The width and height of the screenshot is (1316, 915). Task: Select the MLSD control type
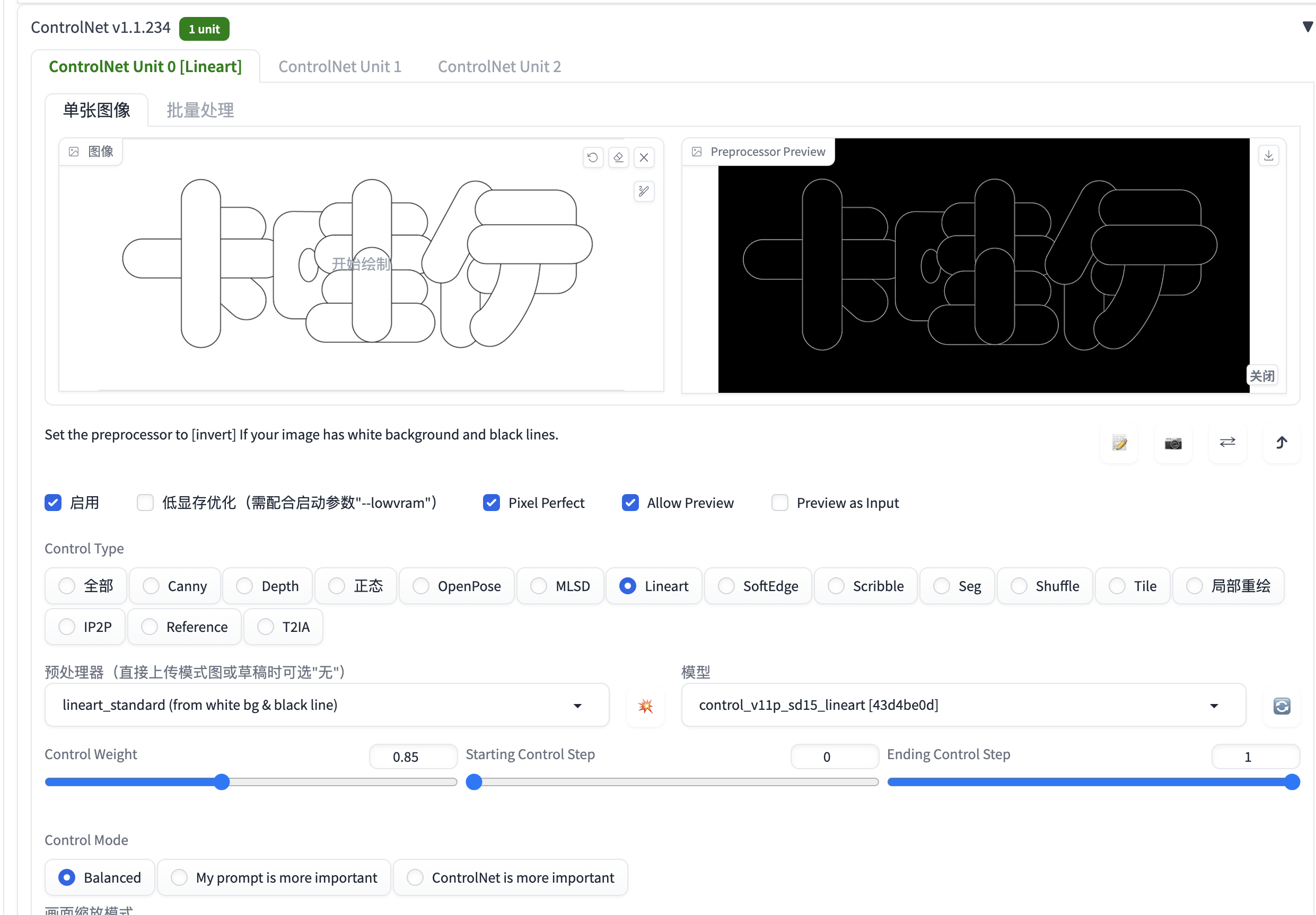click(560, 586)
